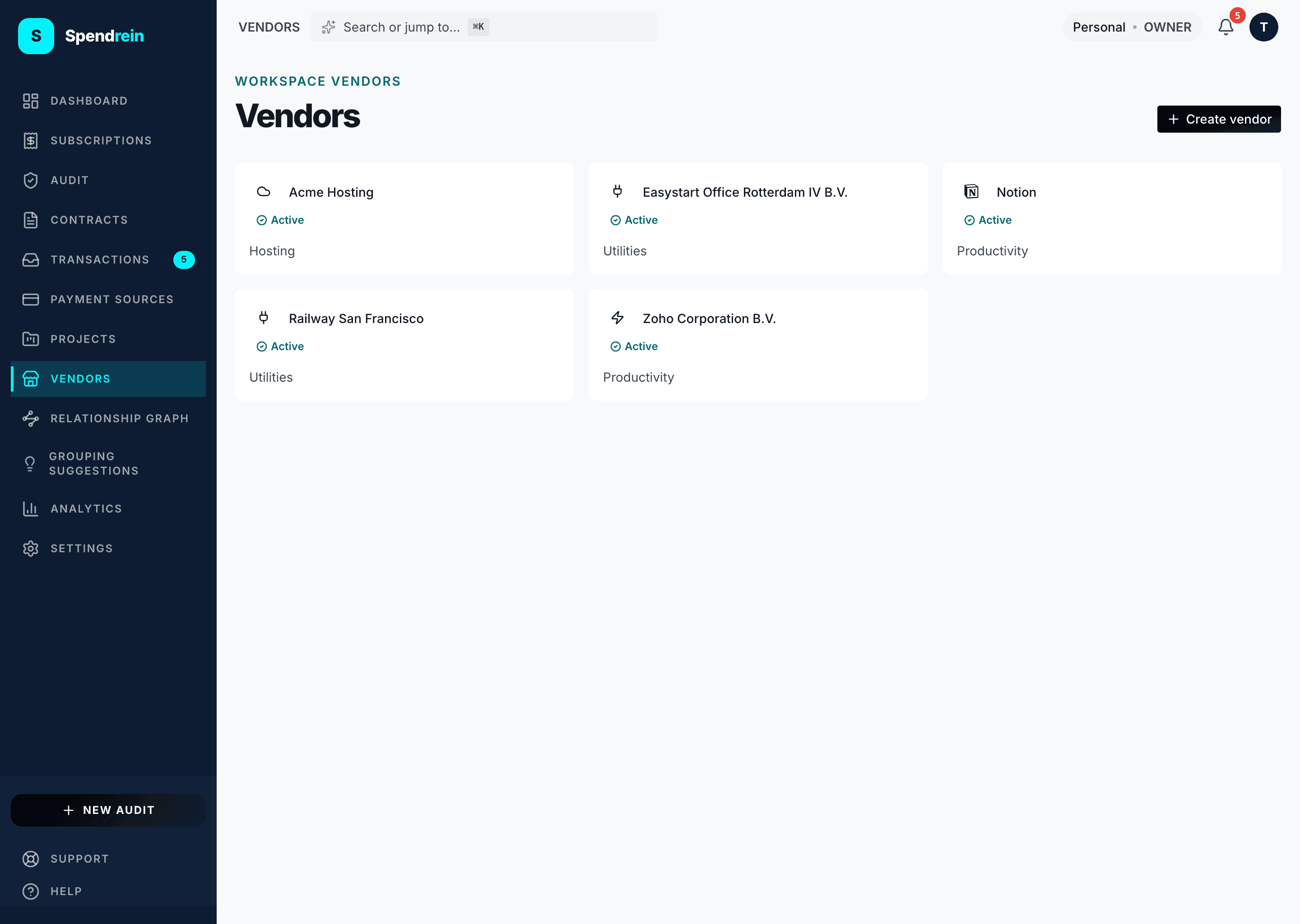The height and width of the screenshot is (924, 1300).
Task: Open the Zoho Corporation B.V. name
Action: [x=709, y=319]
